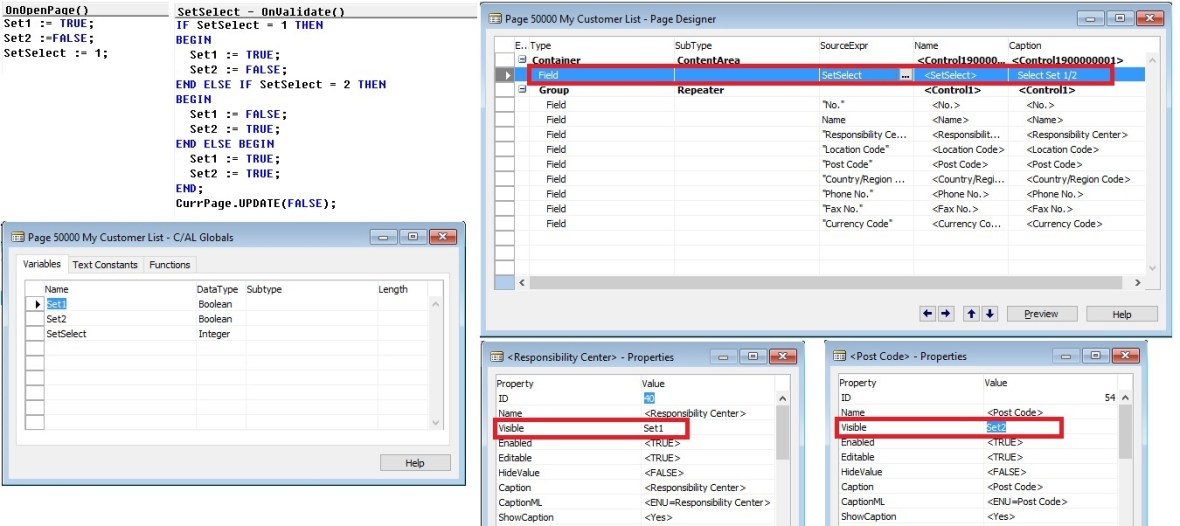Select the row marker for the Set1 variable

click(35, 304)
